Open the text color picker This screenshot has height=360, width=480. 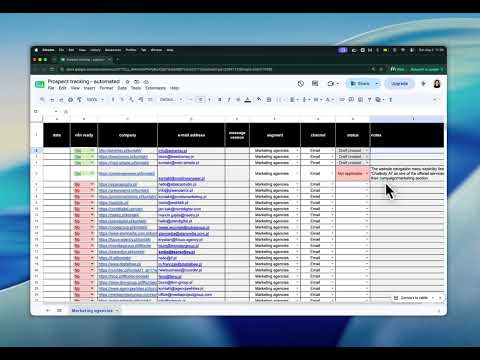pos(248,100)
